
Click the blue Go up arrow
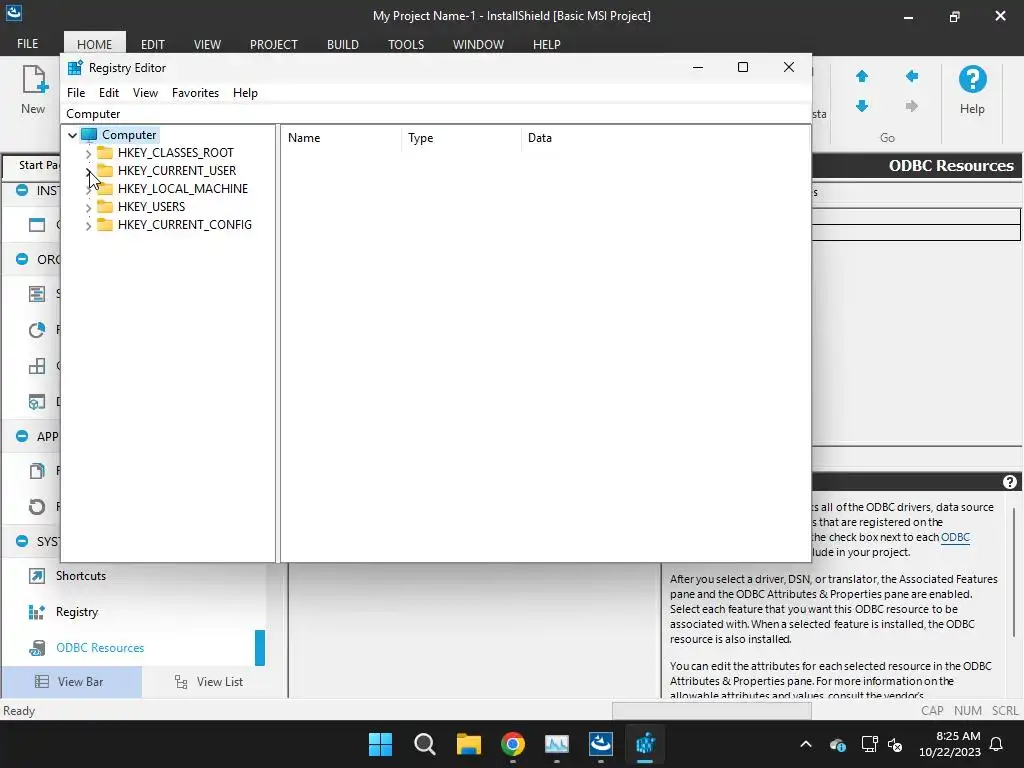click(x=861, y=76)
